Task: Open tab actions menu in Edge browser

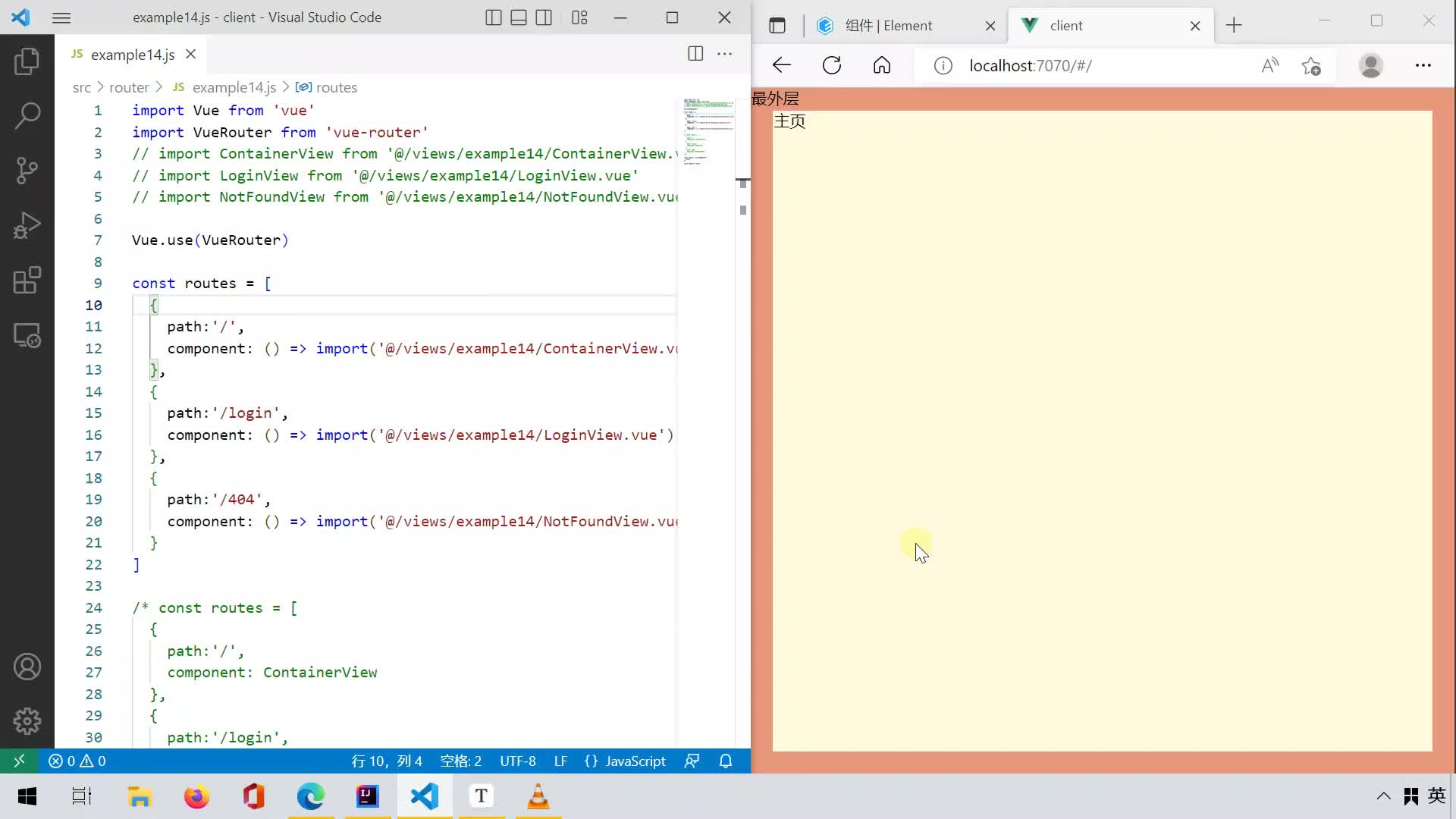Action: coord(777,26)
